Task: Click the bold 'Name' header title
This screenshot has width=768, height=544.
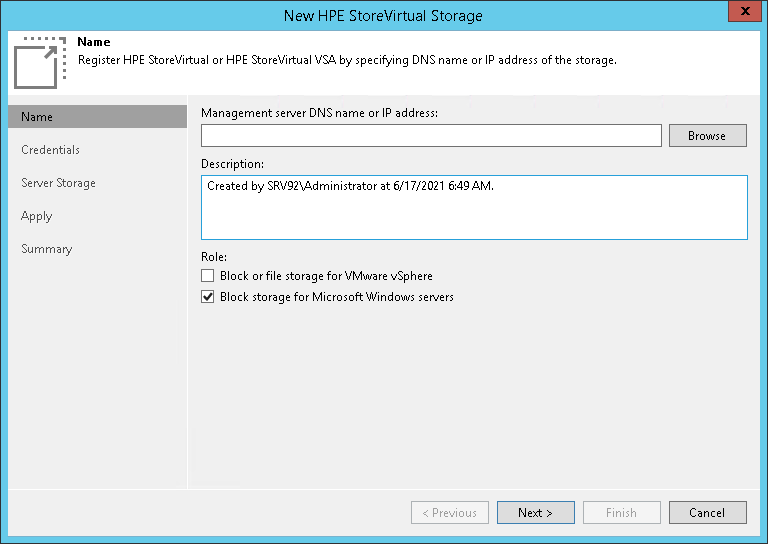Action: pyautogui.click(x=94, y=42)
